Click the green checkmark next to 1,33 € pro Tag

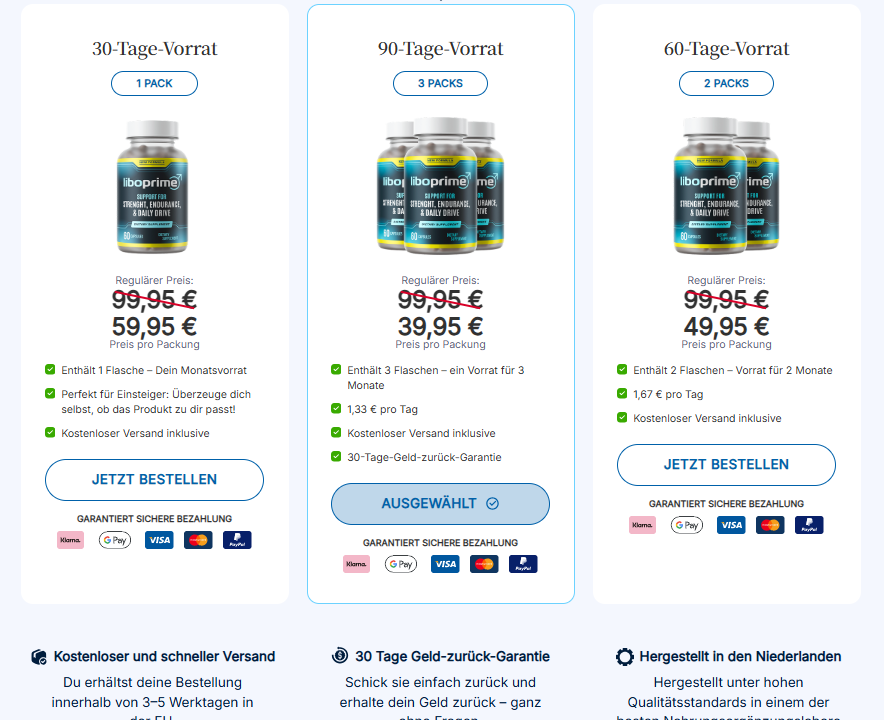coord(336,408)
